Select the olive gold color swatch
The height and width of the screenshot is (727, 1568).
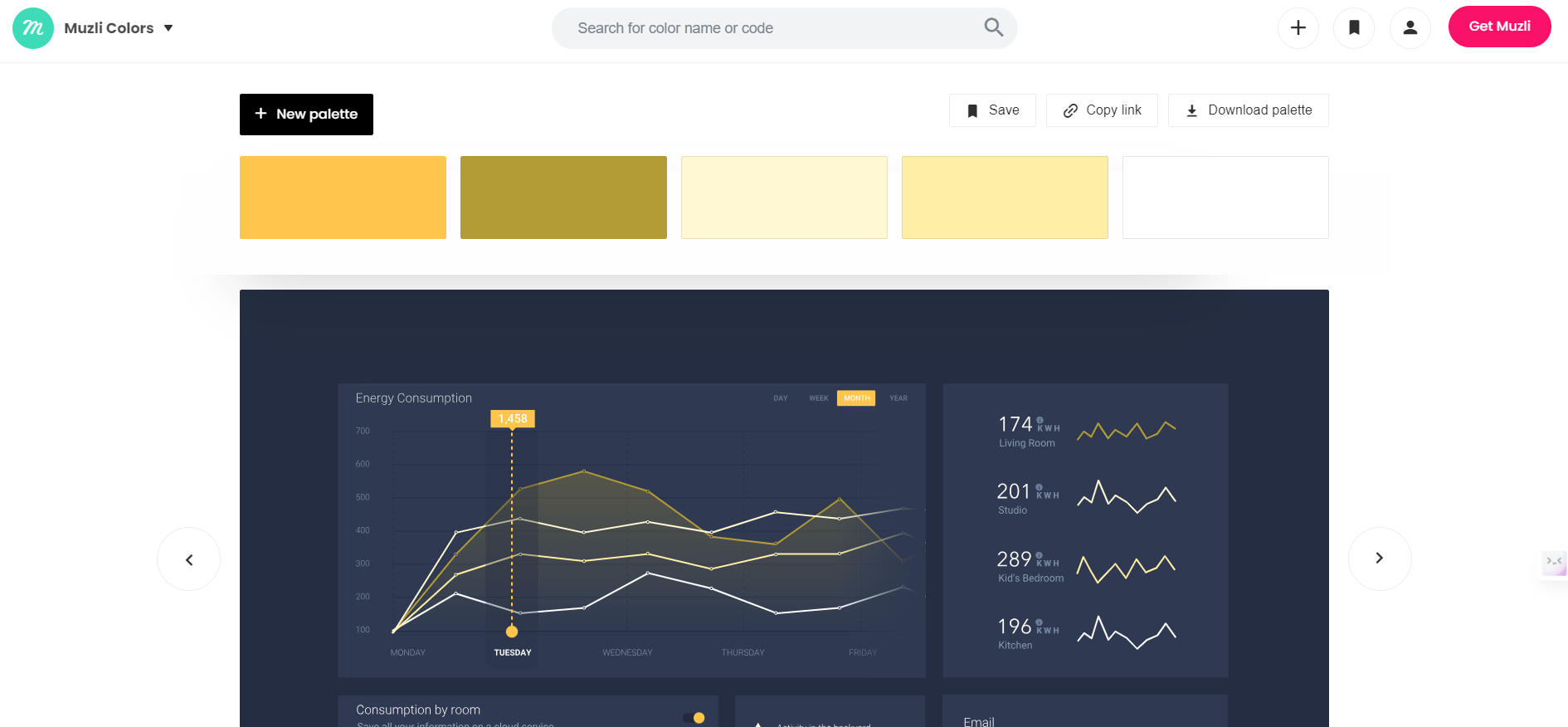coord(563,198)
